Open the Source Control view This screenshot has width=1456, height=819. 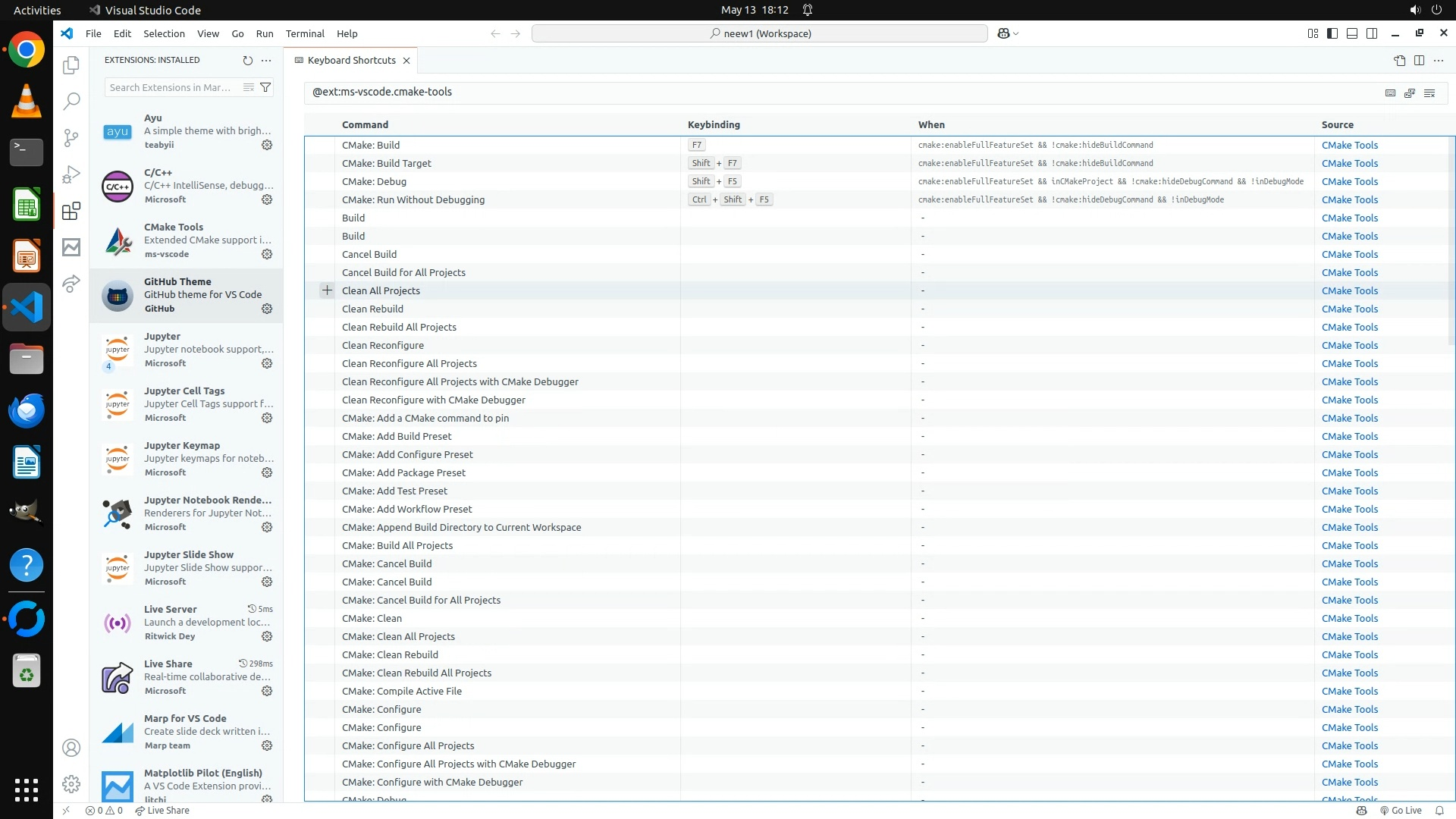(x=71, y=137)
